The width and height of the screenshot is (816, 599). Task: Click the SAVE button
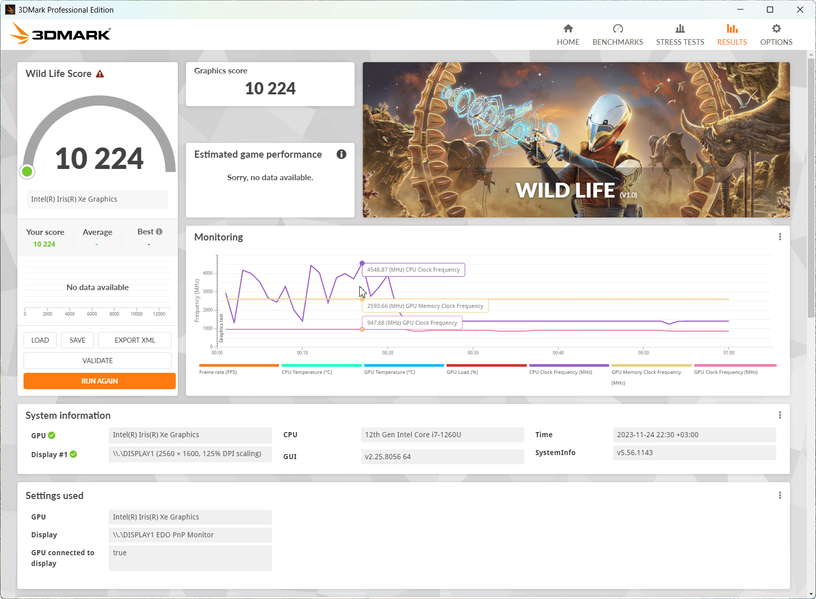(77, 340)
